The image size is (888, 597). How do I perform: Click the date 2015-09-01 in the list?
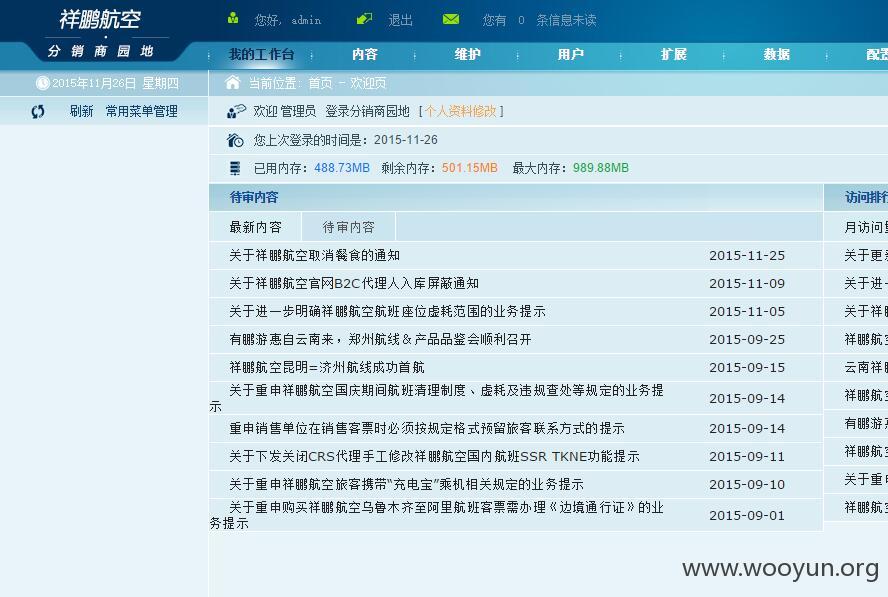click(747, 515)
